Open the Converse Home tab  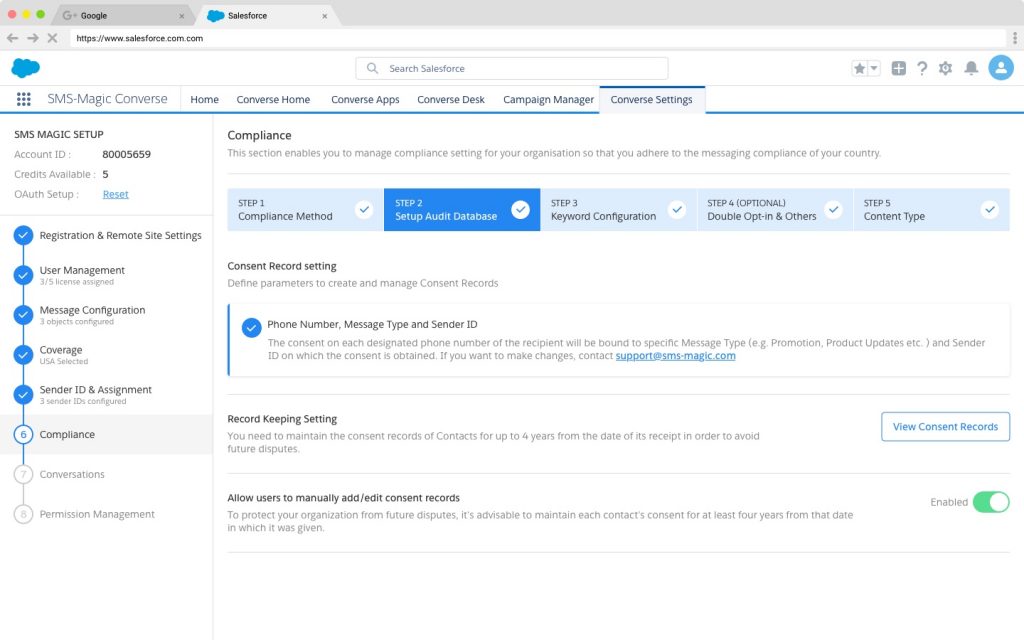click(x=273, y=99)
